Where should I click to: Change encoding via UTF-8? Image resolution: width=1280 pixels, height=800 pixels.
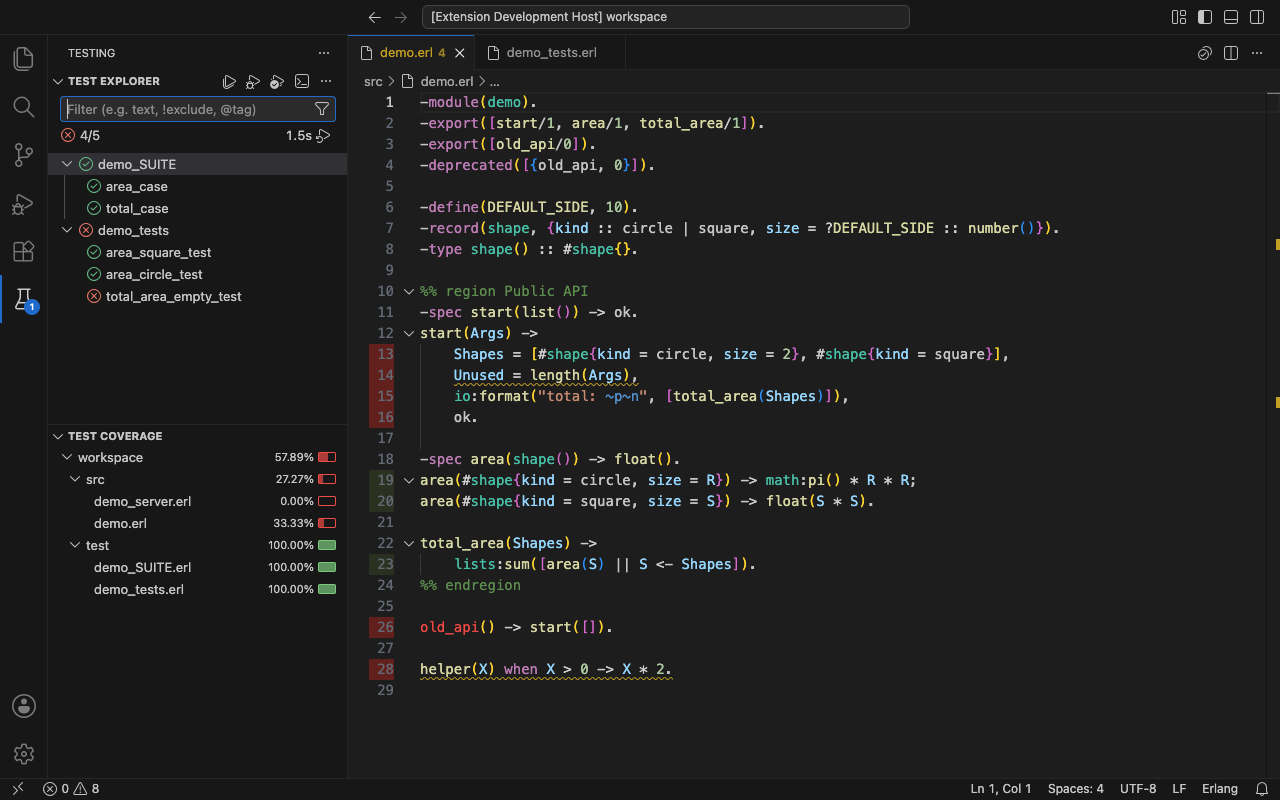[1138, 789]
